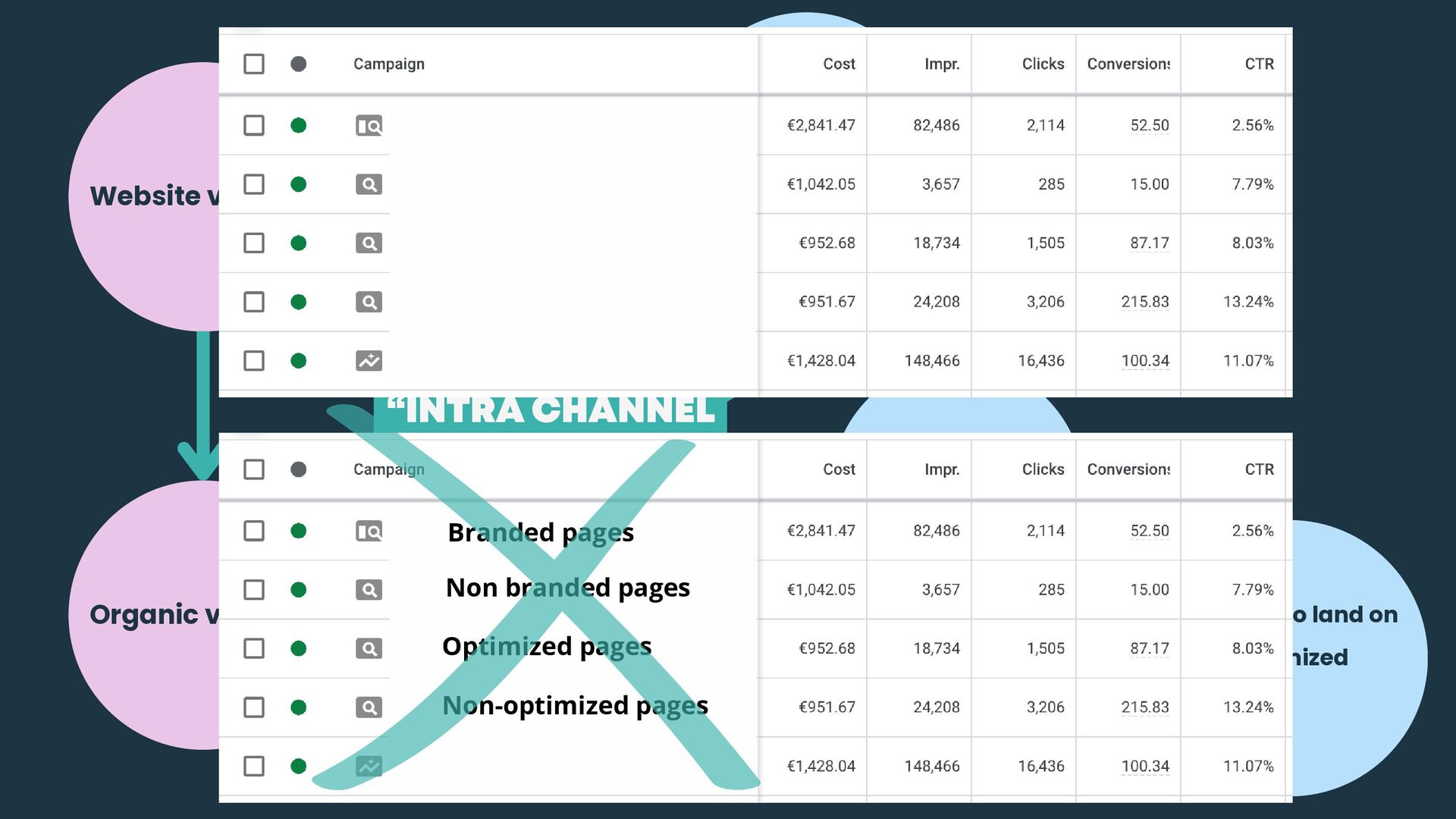Click green status dot in €952.68 upper row

(299, 243)
